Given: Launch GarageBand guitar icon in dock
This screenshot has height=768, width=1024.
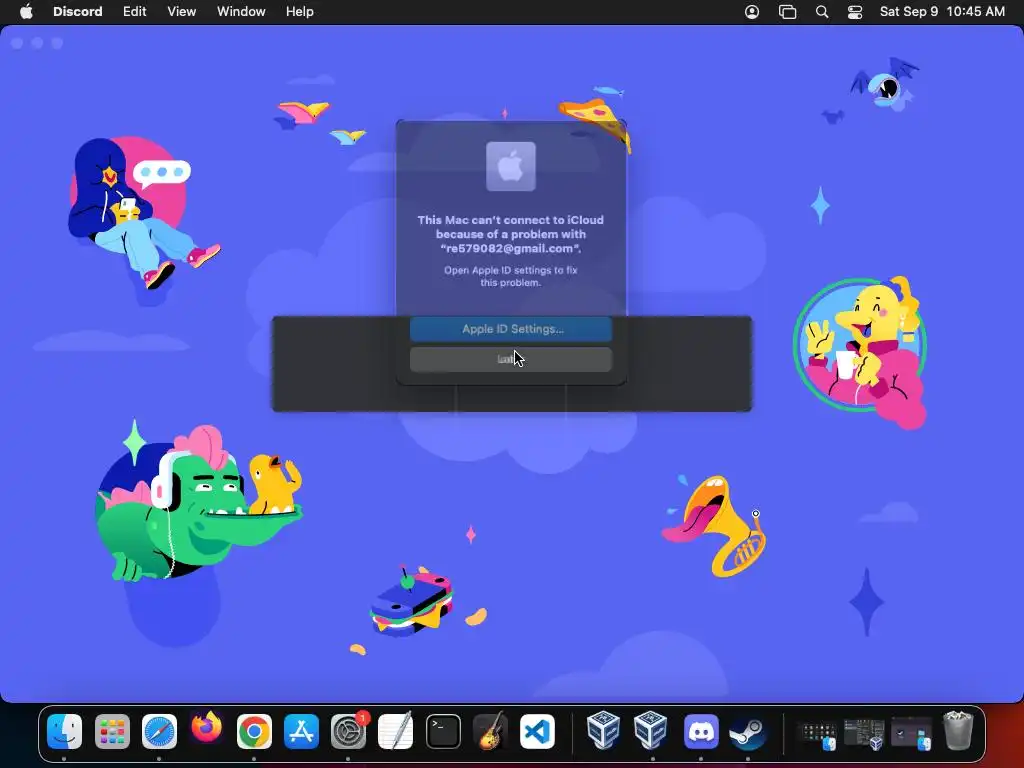Looking at the screenshot, I should pos(490,731).
